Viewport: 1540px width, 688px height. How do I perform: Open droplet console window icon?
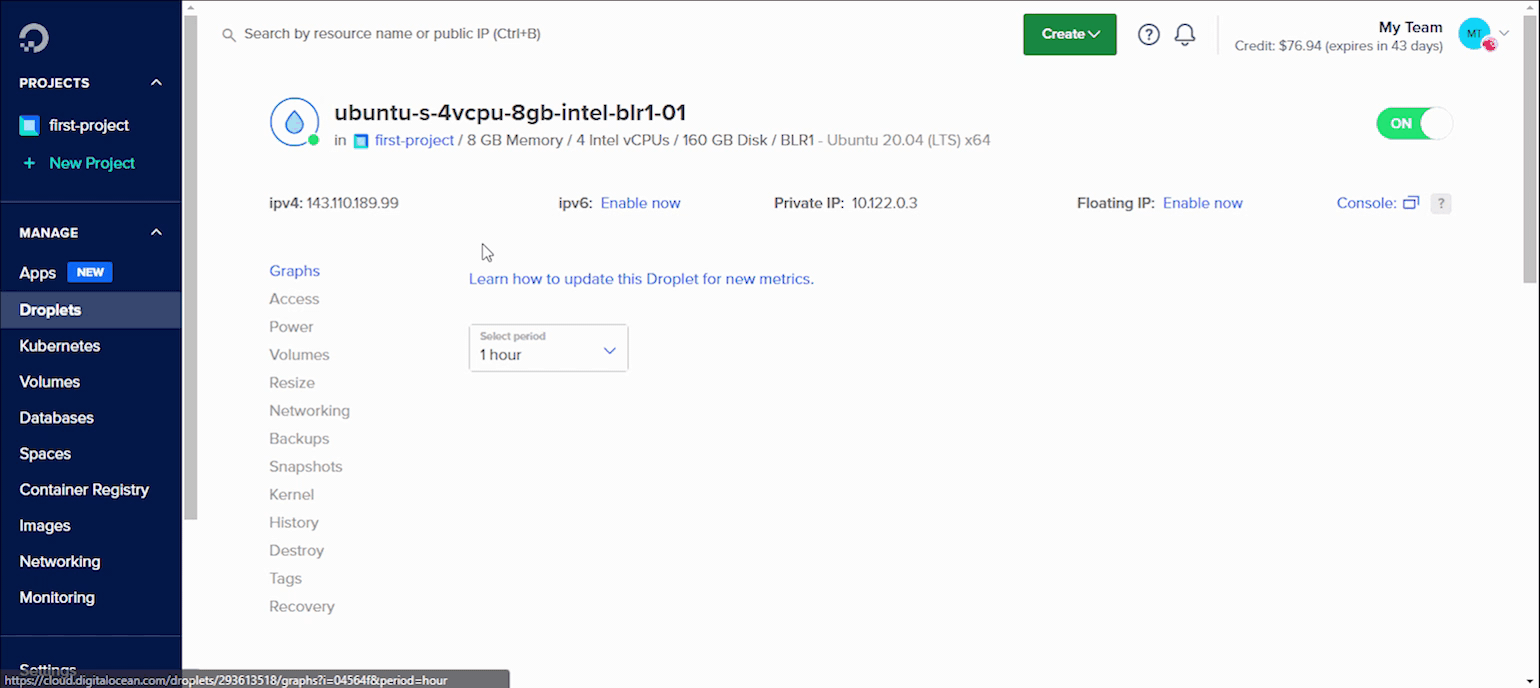pyautogui.click(x=1411, y=203)
